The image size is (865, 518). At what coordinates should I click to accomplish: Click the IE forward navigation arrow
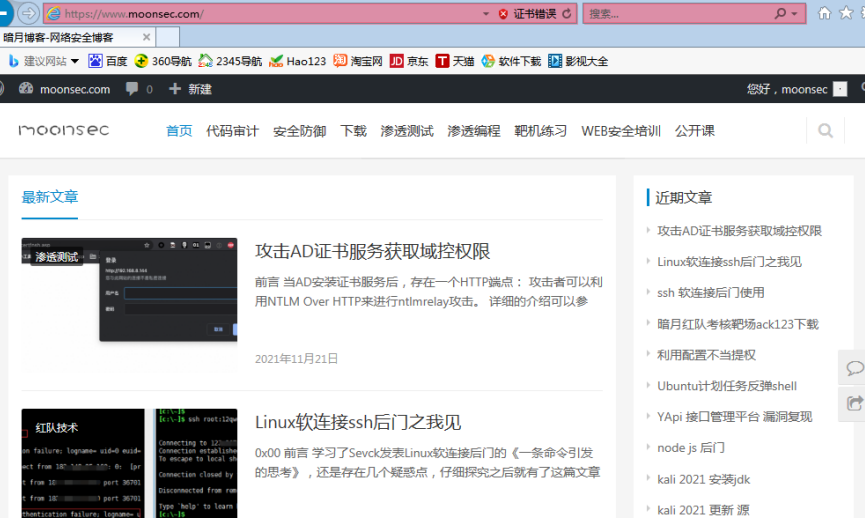tap(29, 14)
